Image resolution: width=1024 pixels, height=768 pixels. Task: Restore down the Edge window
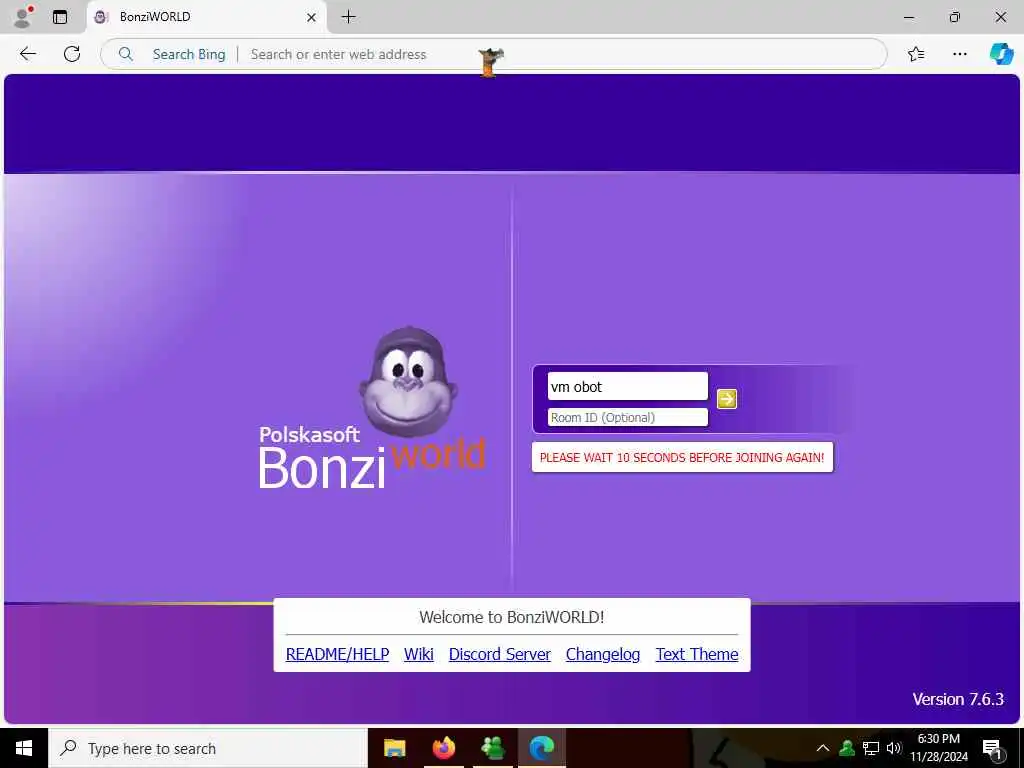click(955, 17)
